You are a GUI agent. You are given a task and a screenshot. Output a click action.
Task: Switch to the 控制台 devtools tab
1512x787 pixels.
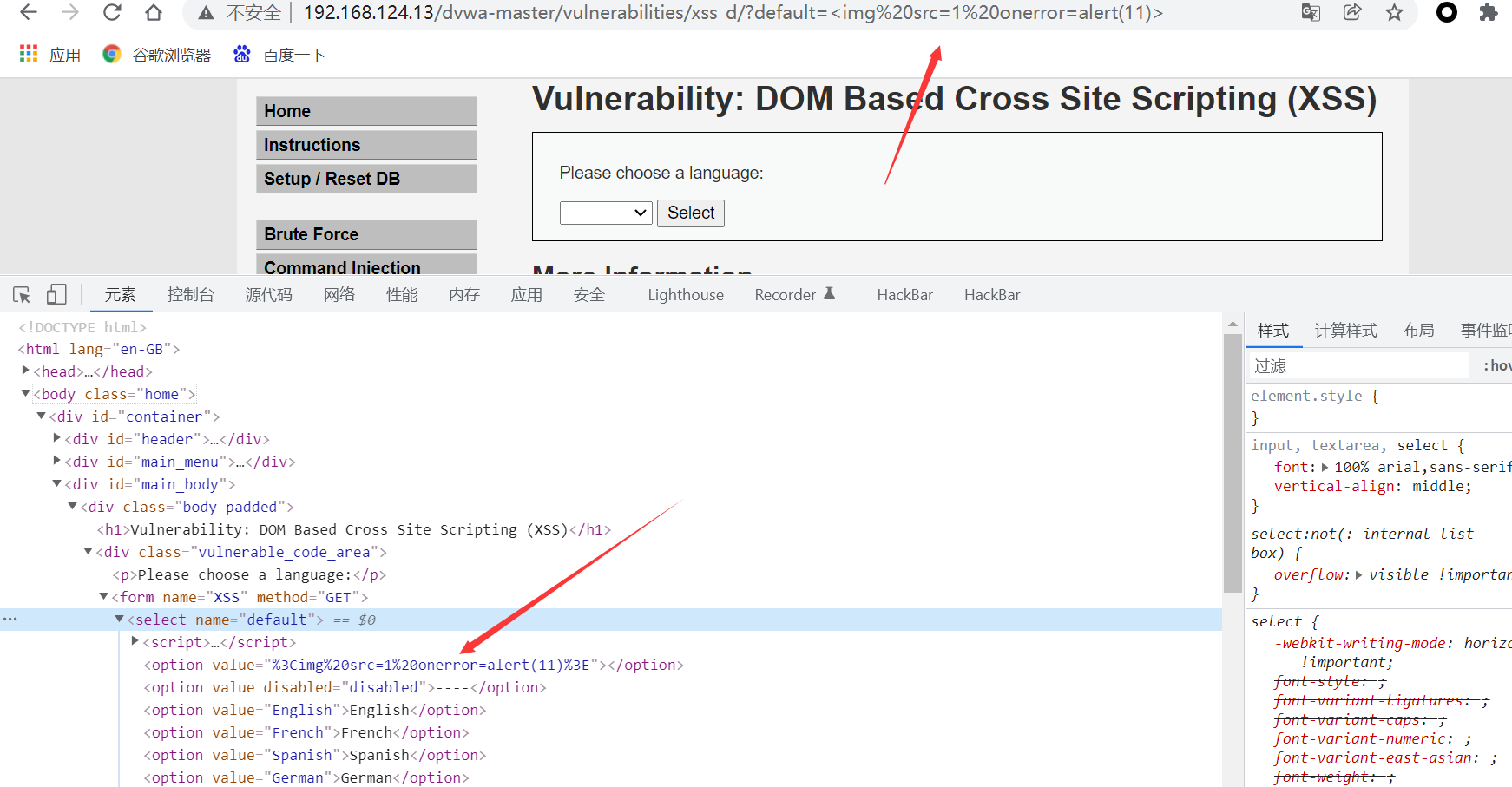pos(191,295)
